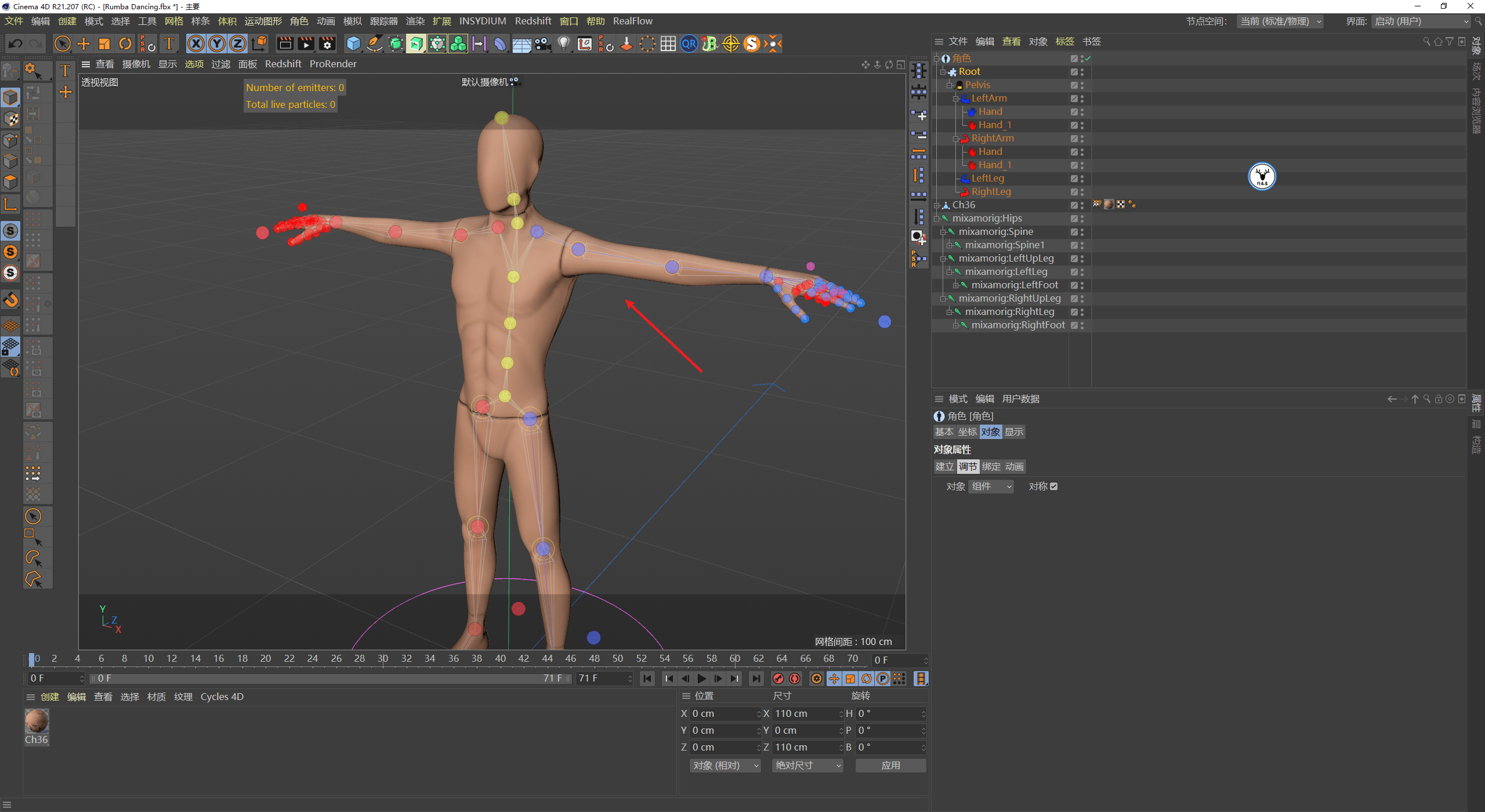Select the Cube primitive icon
Image resolution: width=1485 pixels, height=812 pixels.
coord(353,43)
